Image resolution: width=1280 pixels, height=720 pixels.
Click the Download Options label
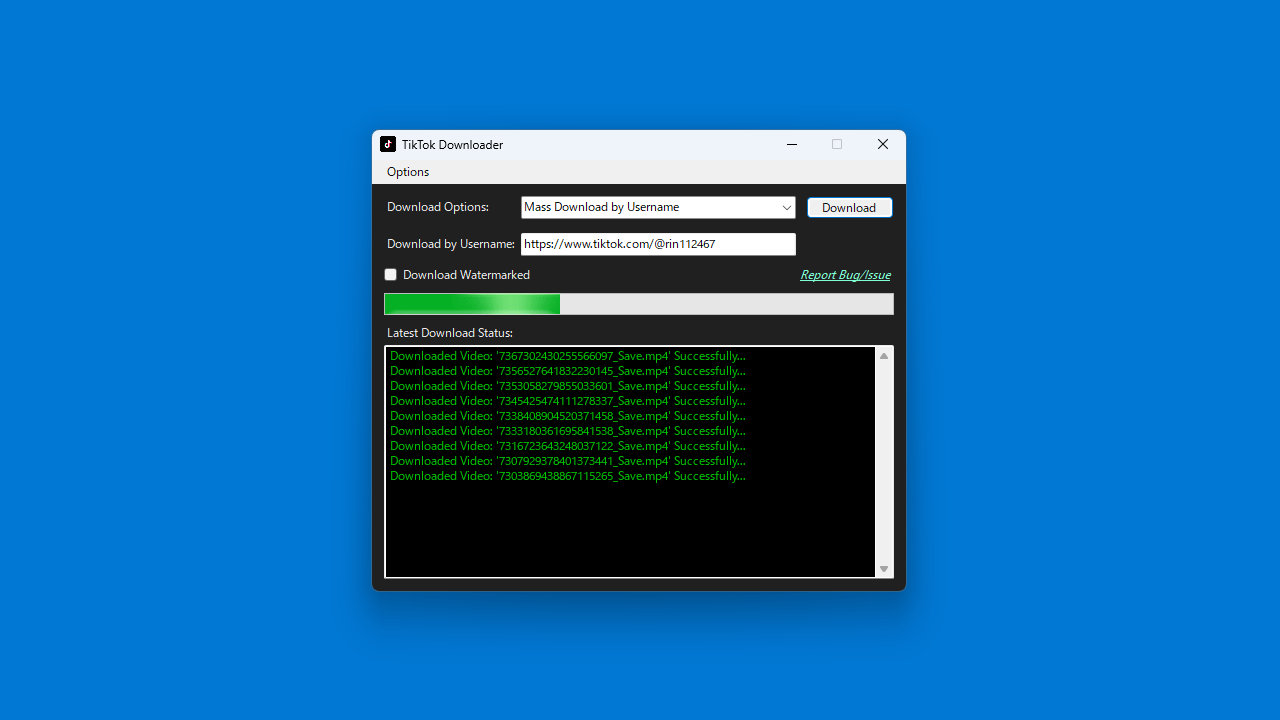coord(438,207)
